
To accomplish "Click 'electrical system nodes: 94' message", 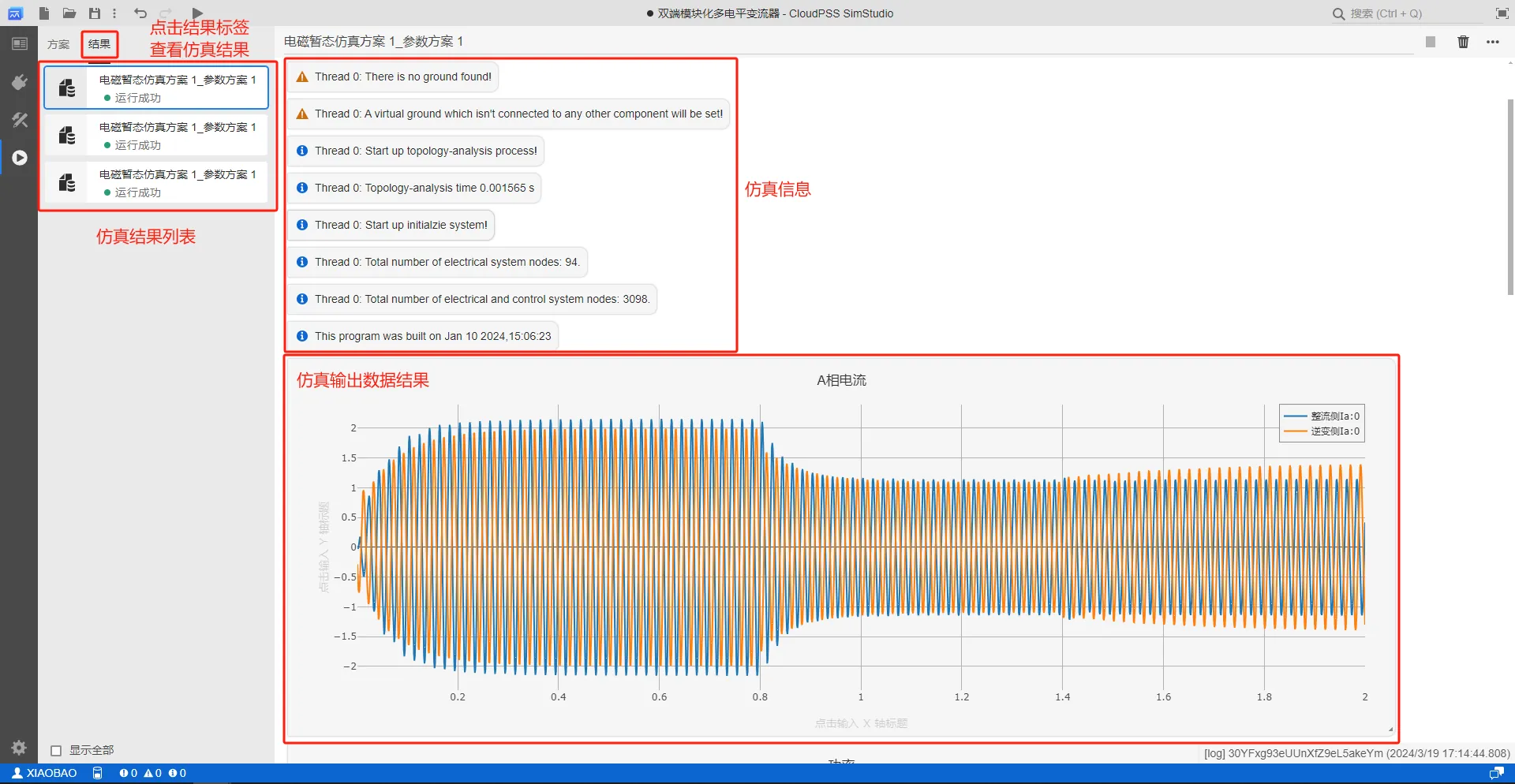I will coord(437,262).
